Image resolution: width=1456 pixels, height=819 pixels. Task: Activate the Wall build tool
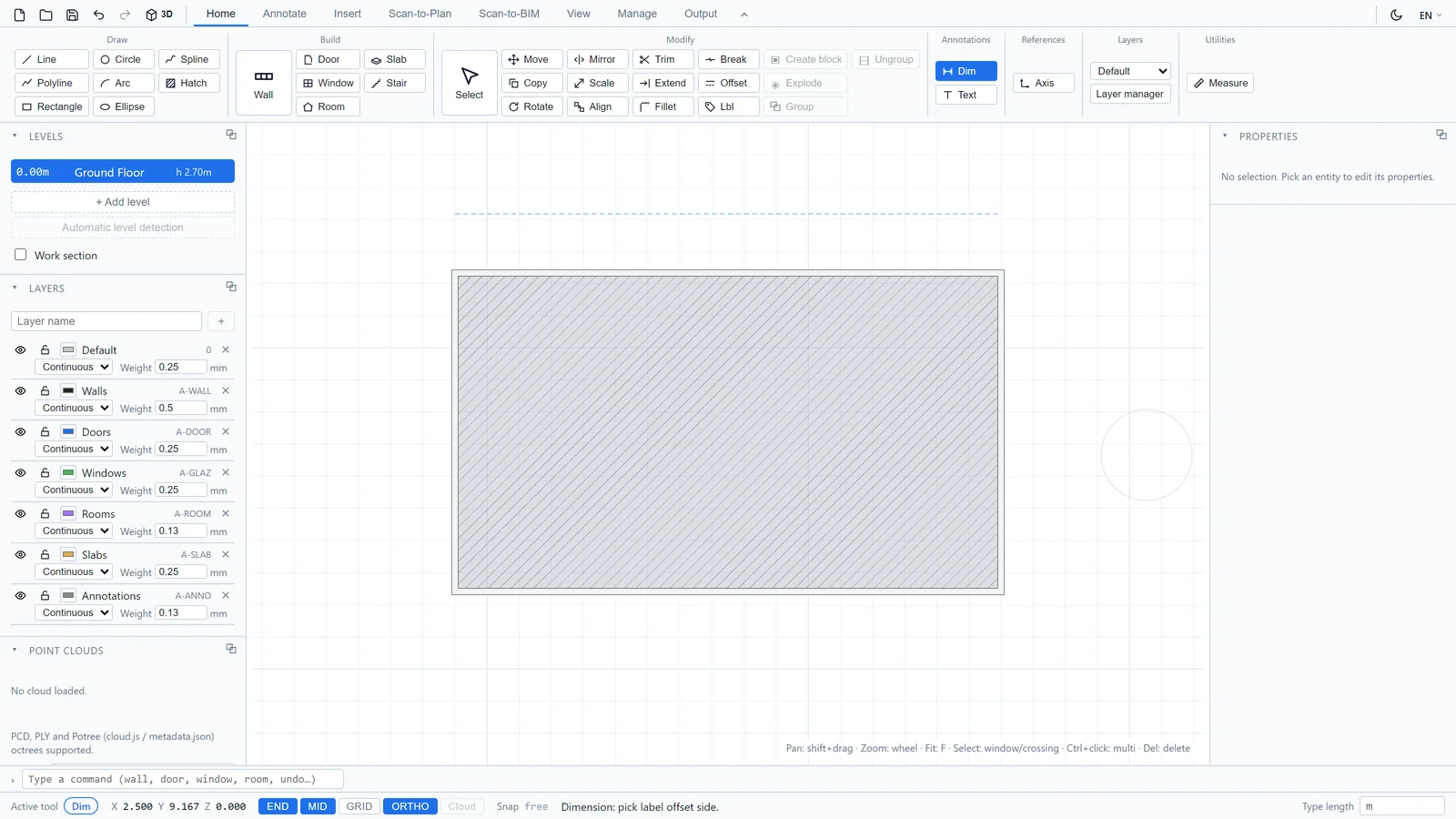coord(264,83)
